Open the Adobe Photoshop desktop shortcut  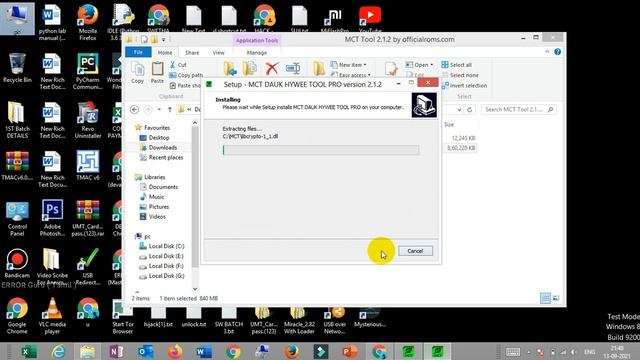tap(53, 218)
